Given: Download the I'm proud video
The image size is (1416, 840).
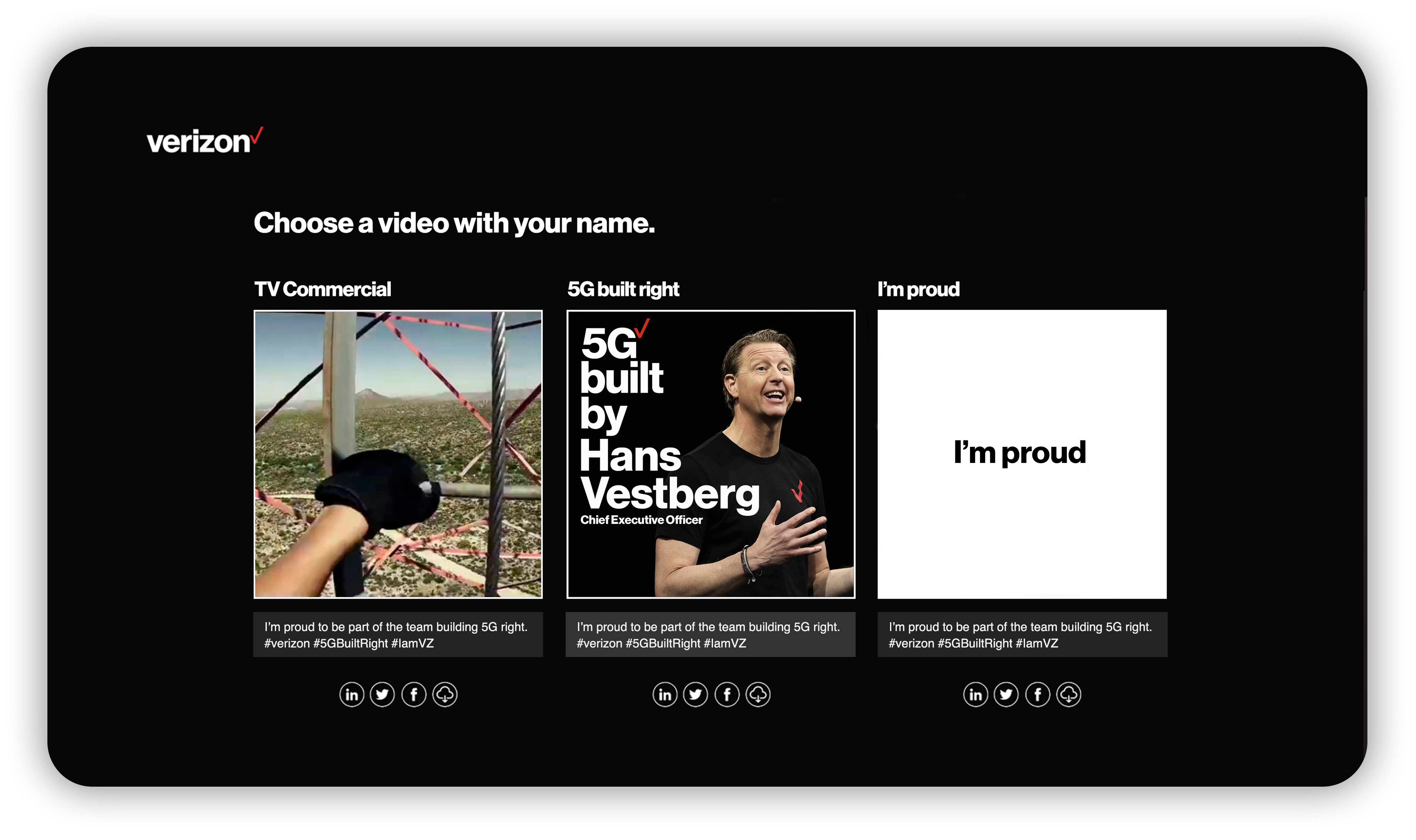Looking at the screenshot, I should [x=1069, y=695].
